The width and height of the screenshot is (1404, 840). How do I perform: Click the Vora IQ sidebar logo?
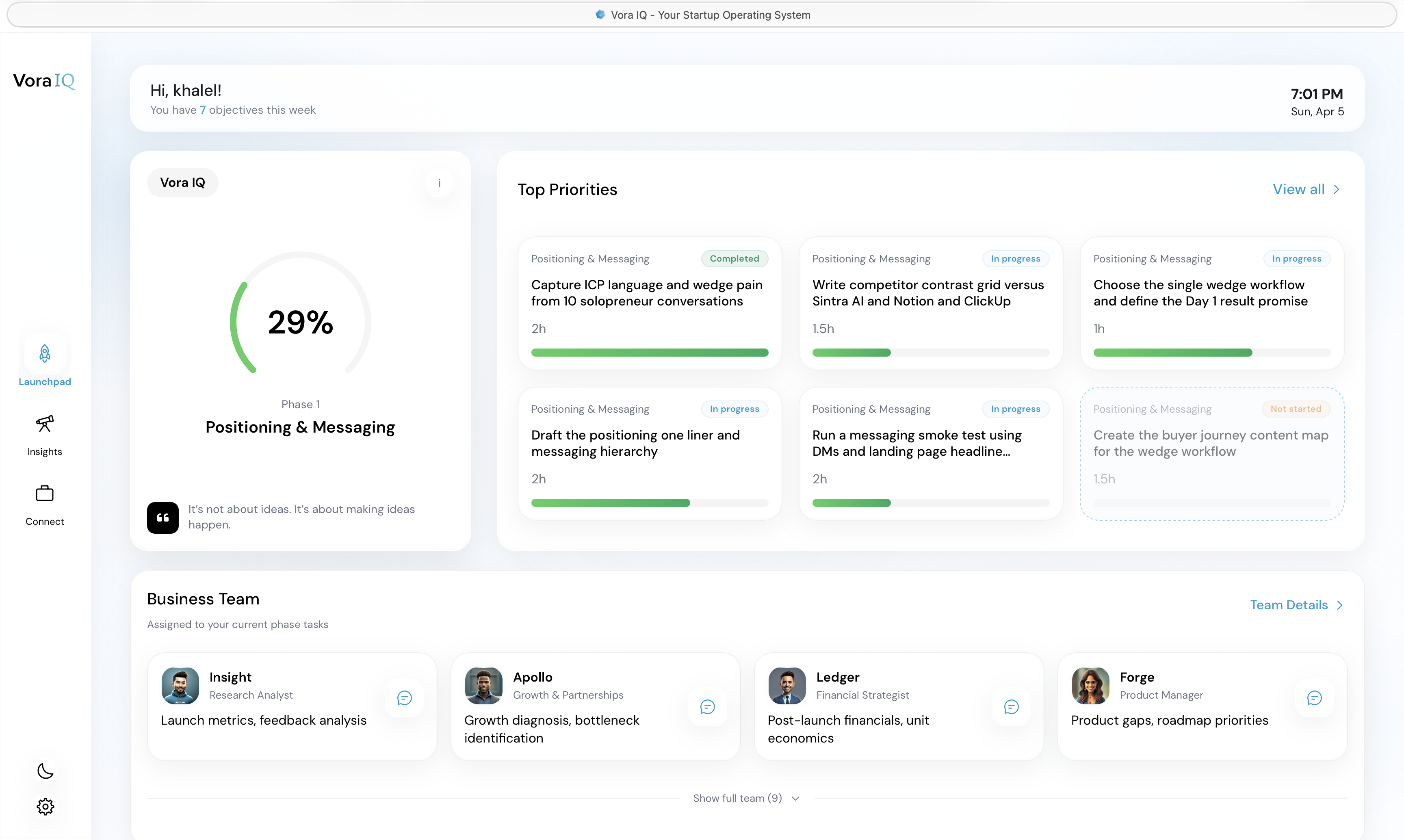point(44,81)
